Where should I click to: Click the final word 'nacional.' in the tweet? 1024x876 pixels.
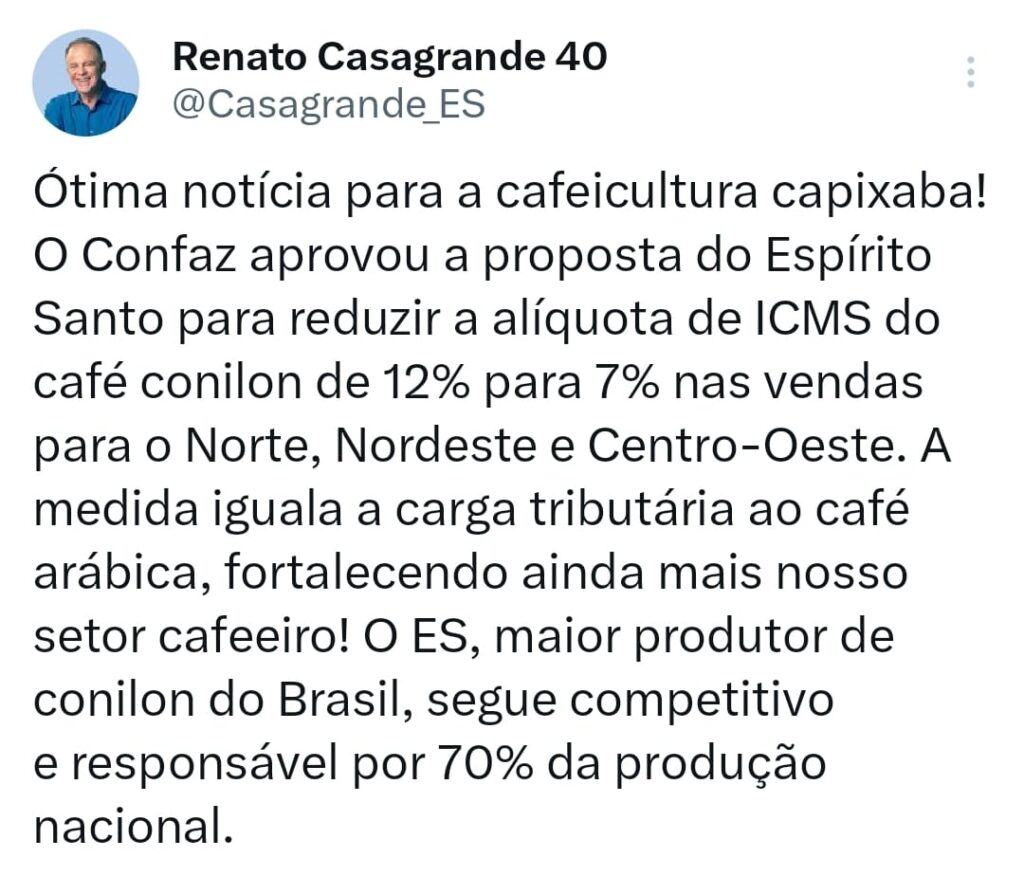tap(133, 826)
